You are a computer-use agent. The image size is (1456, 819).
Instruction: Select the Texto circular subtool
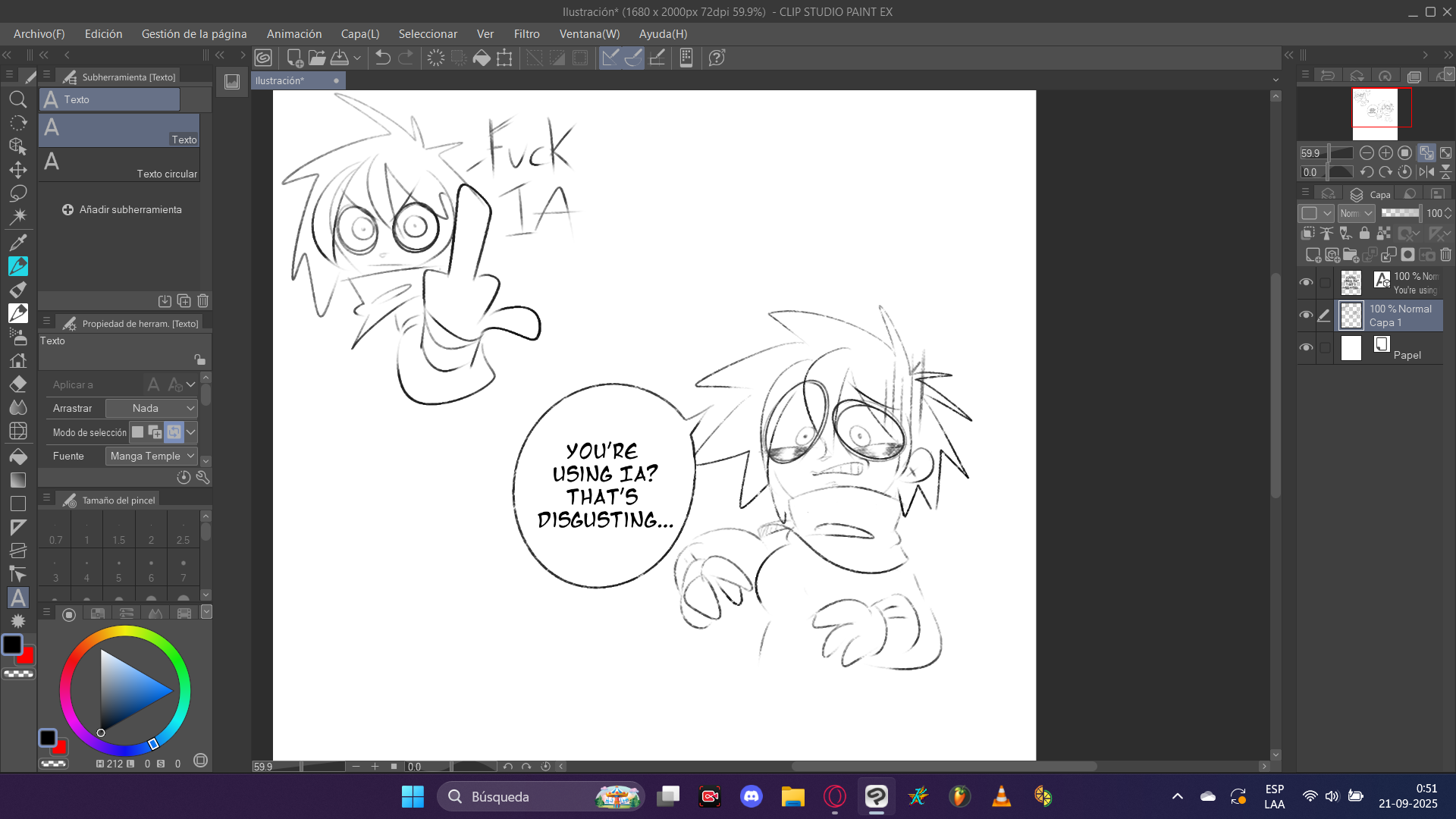(x=119, y=165)
